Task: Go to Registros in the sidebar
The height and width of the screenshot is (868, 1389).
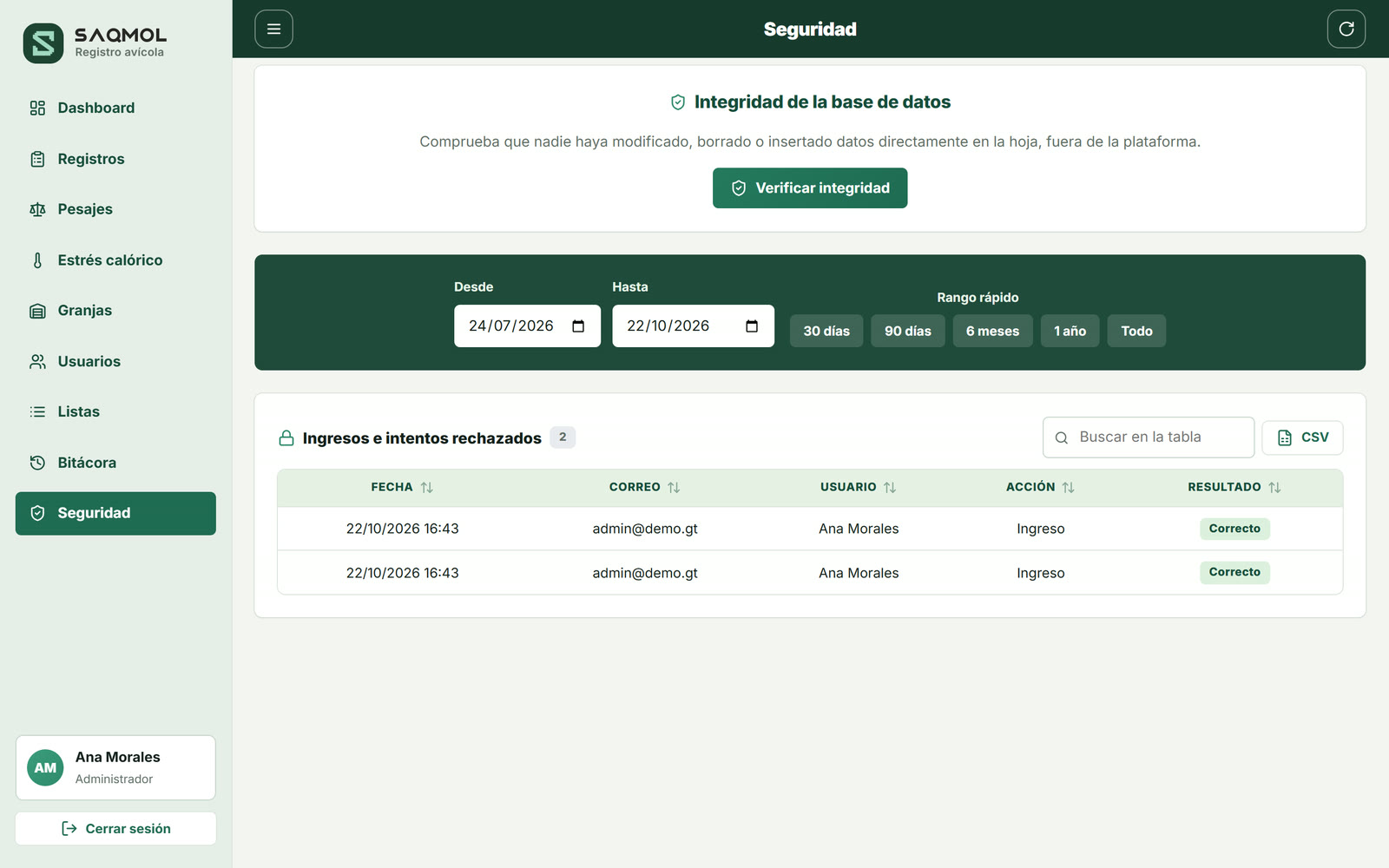Action: (115, 159)
